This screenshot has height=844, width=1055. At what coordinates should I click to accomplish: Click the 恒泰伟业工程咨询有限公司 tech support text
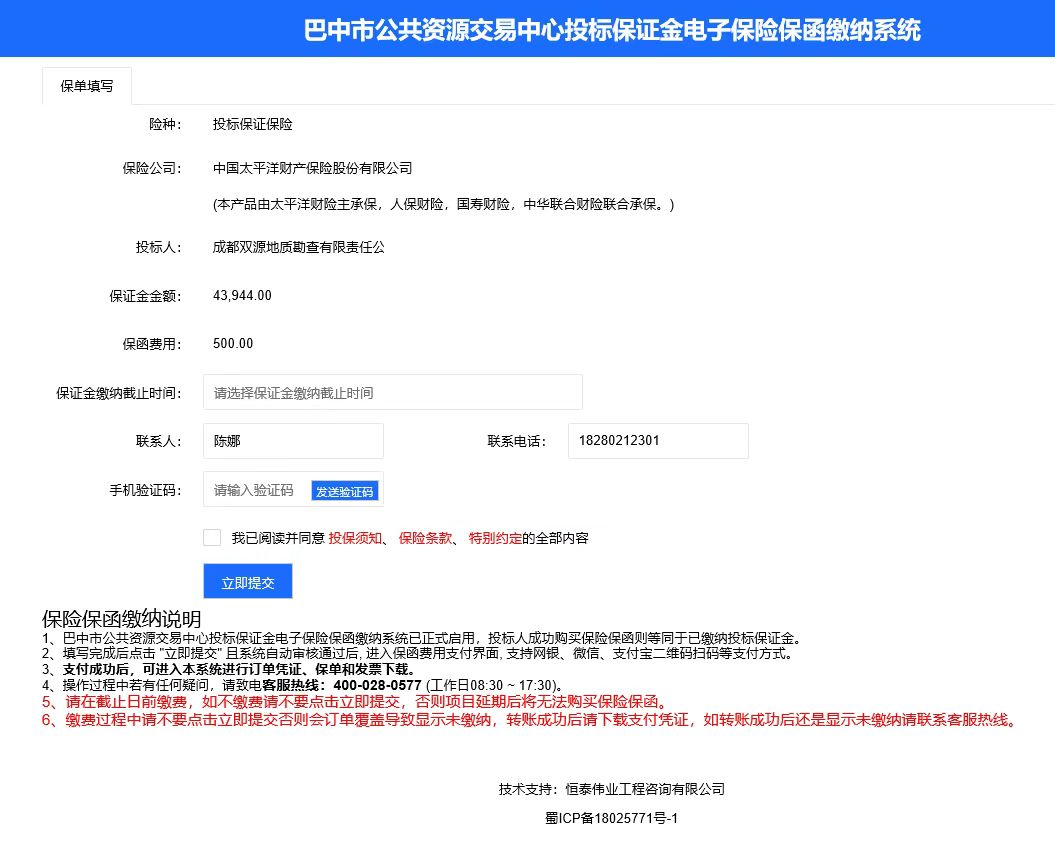[x=645, y=789]
